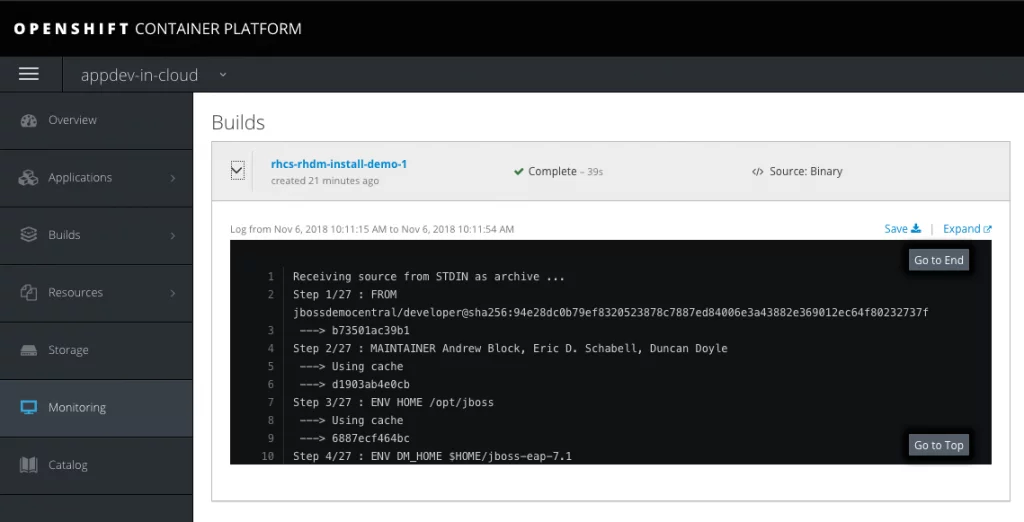Click 'd1903ab4e0cb' log line
The height and width of the screenshot is (522, 1024).
point(355,384)
